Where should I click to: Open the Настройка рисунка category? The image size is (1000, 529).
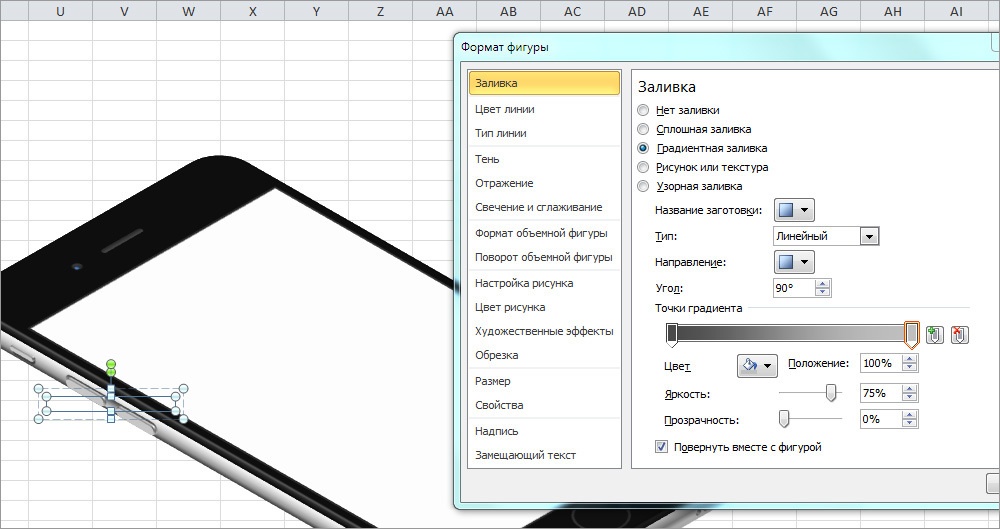pyautogui.click(x=544, y=283)
